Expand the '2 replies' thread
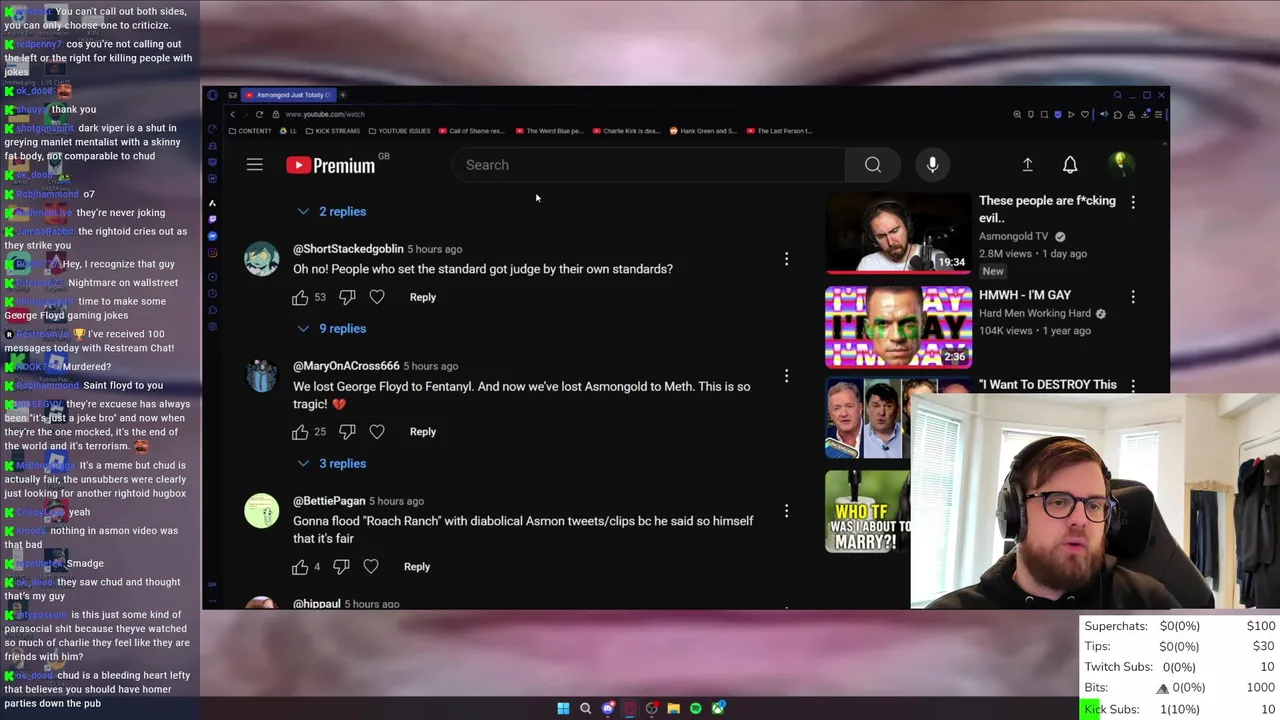Viewport: 1280px width, 720px height. (332, 211)
